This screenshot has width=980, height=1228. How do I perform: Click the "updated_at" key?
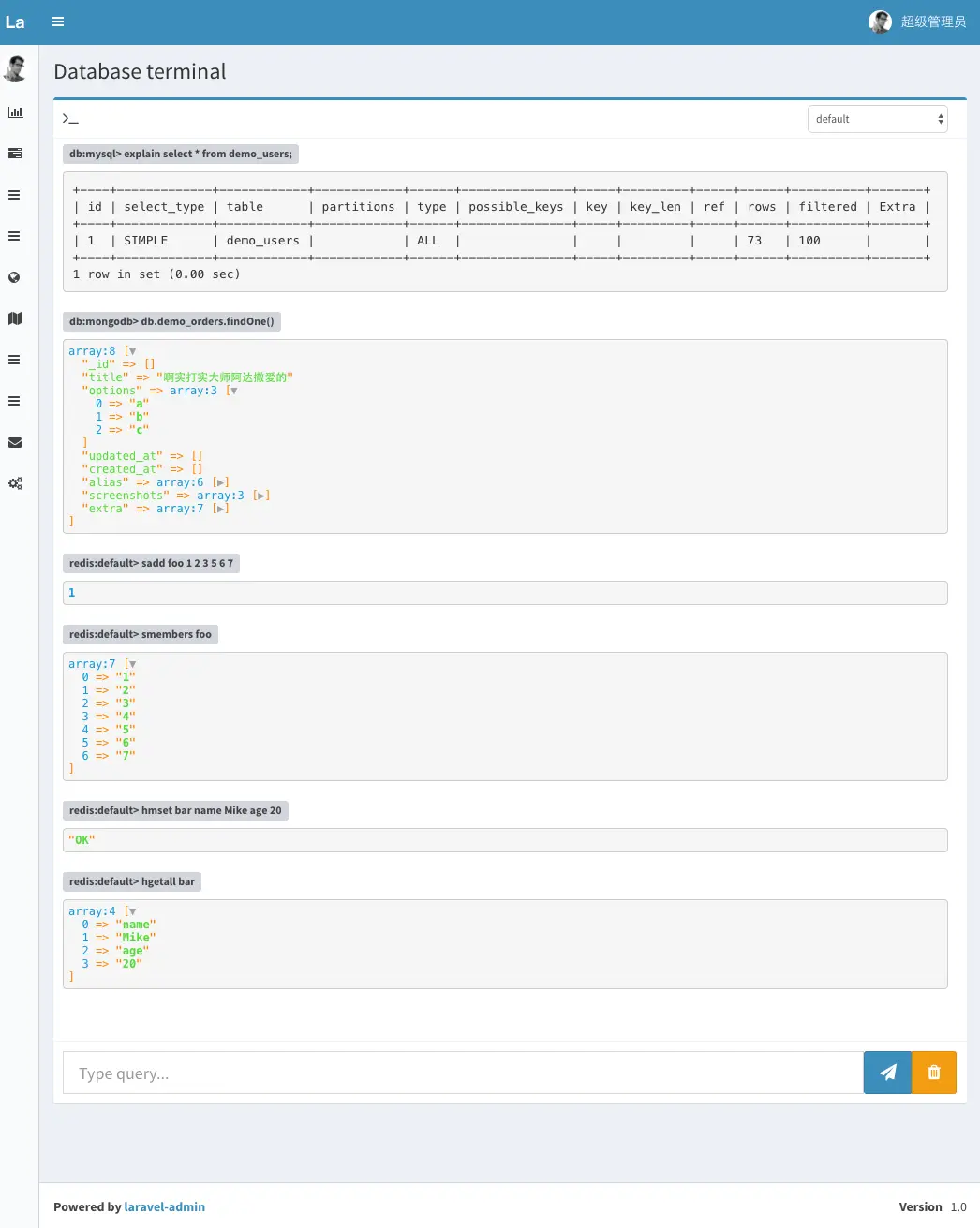pos(122,456)
